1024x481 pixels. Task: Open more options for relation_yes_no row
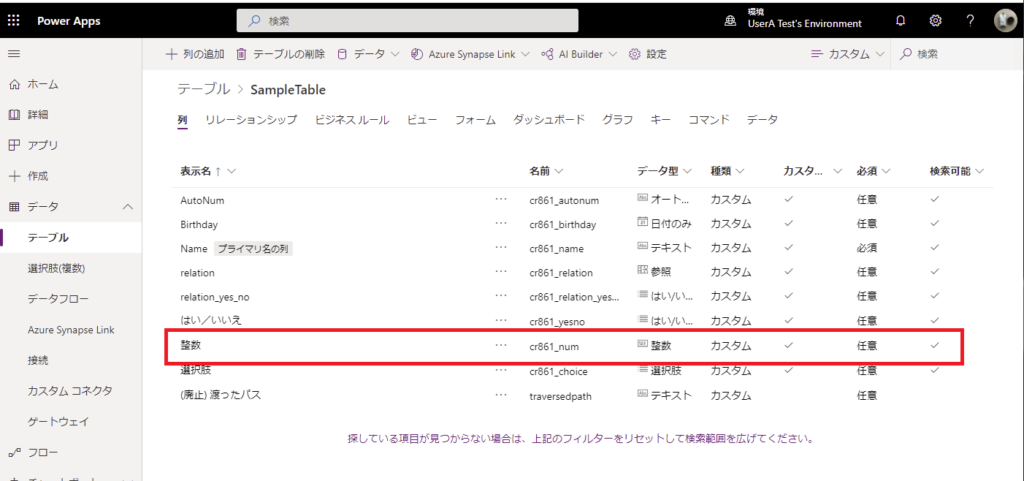(501, 296)
